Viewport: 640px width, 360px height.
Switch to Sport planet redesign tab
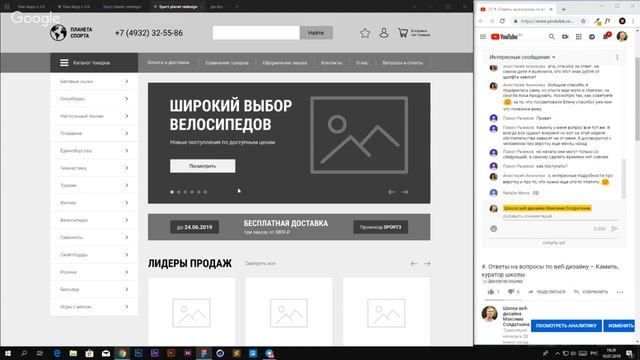coord(178,7)
